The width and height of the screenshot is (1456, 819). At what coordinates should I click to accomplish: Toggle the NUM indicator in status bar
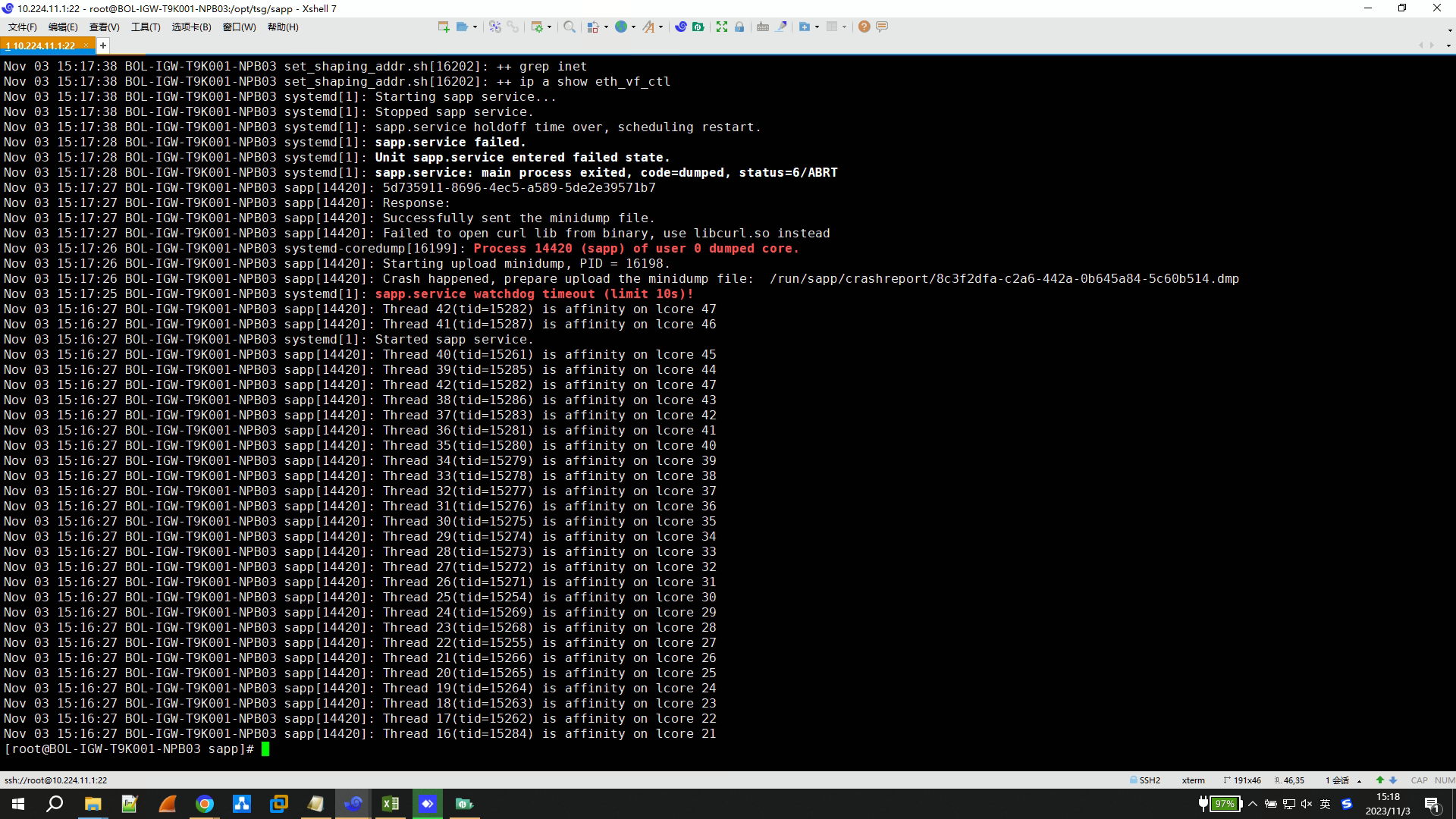[1444, 780]
